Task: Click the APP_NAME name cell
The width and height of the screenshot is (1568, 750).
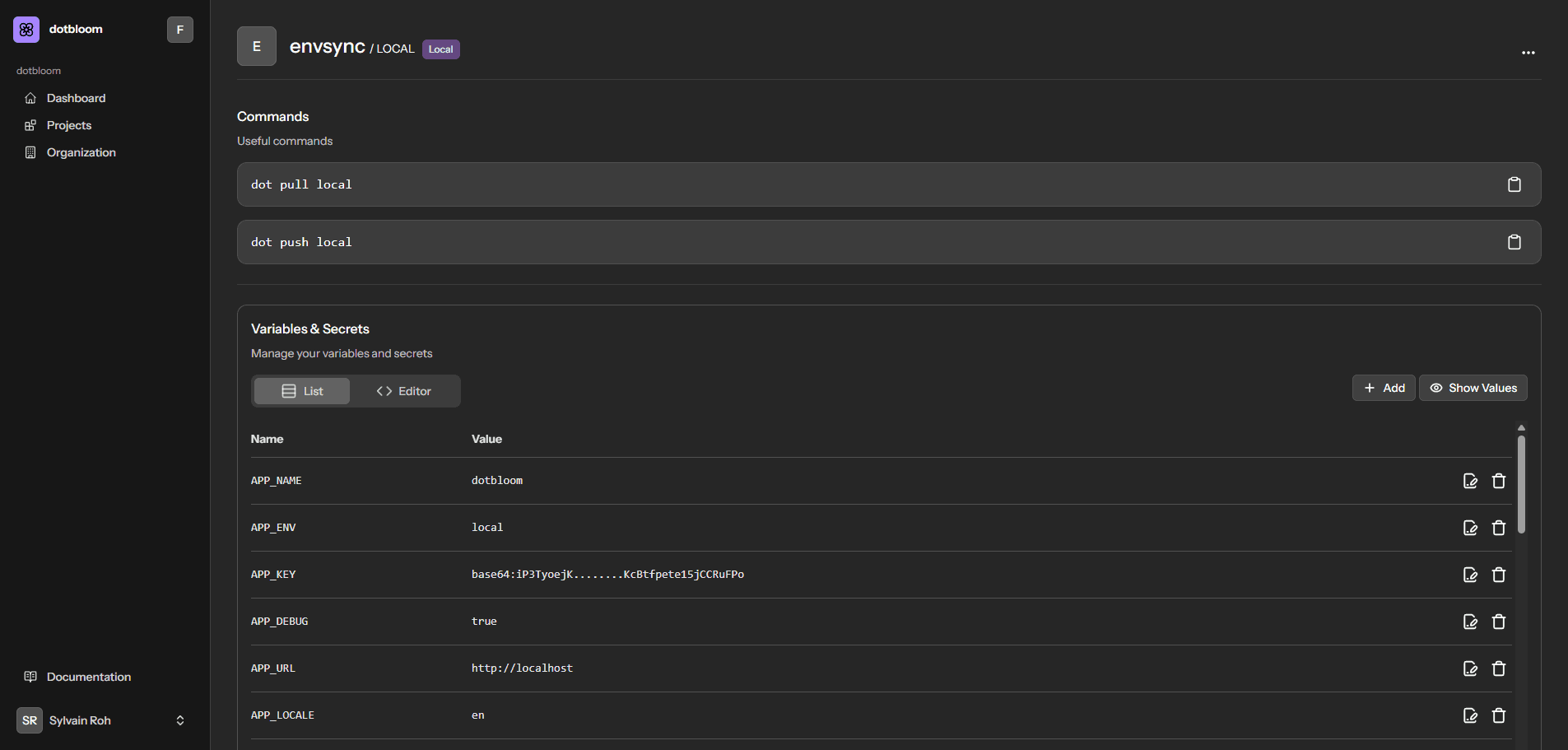Action: [277, 481]
